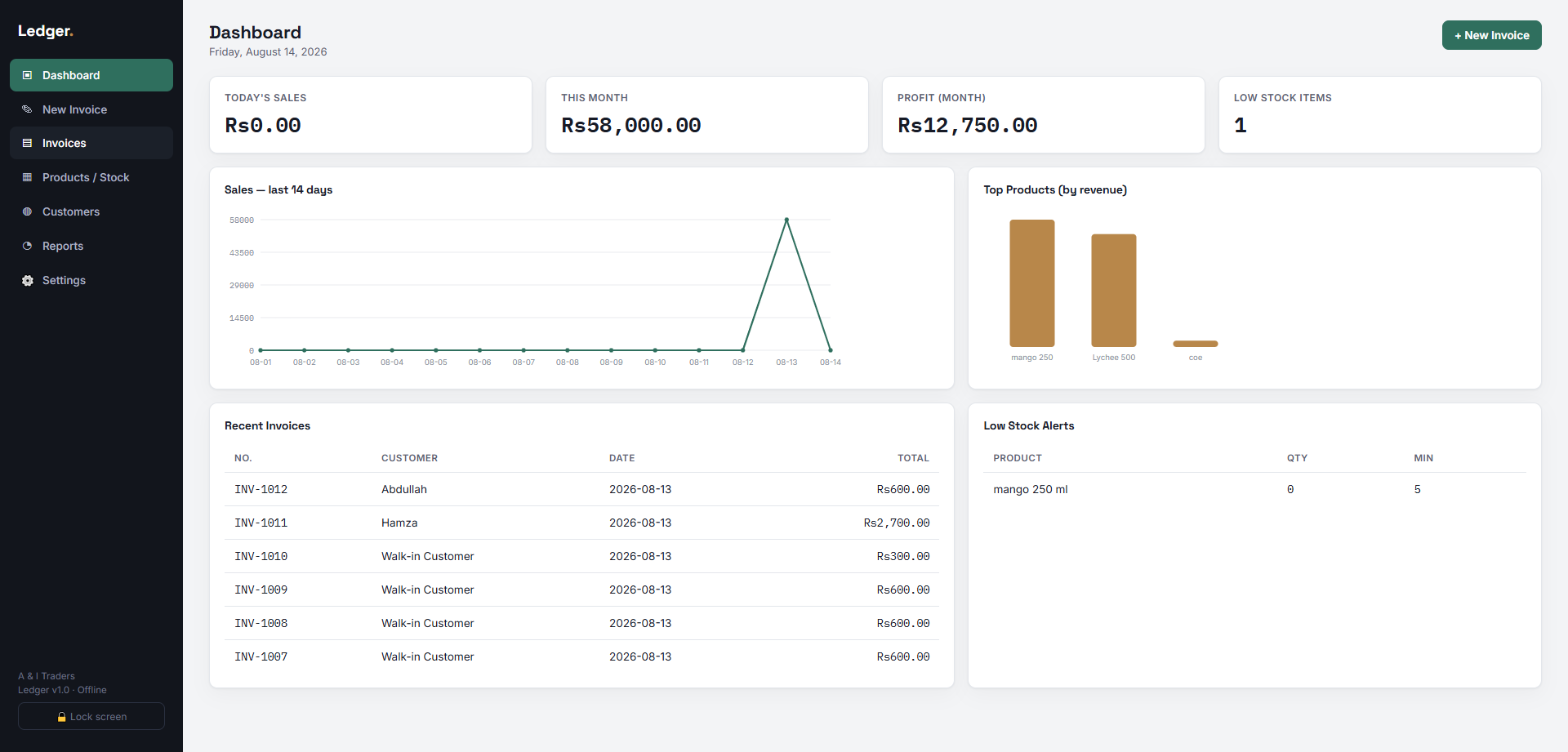Click the 08-13 peak point on sales chart
1568x752 pixels.
coord(786,220)
